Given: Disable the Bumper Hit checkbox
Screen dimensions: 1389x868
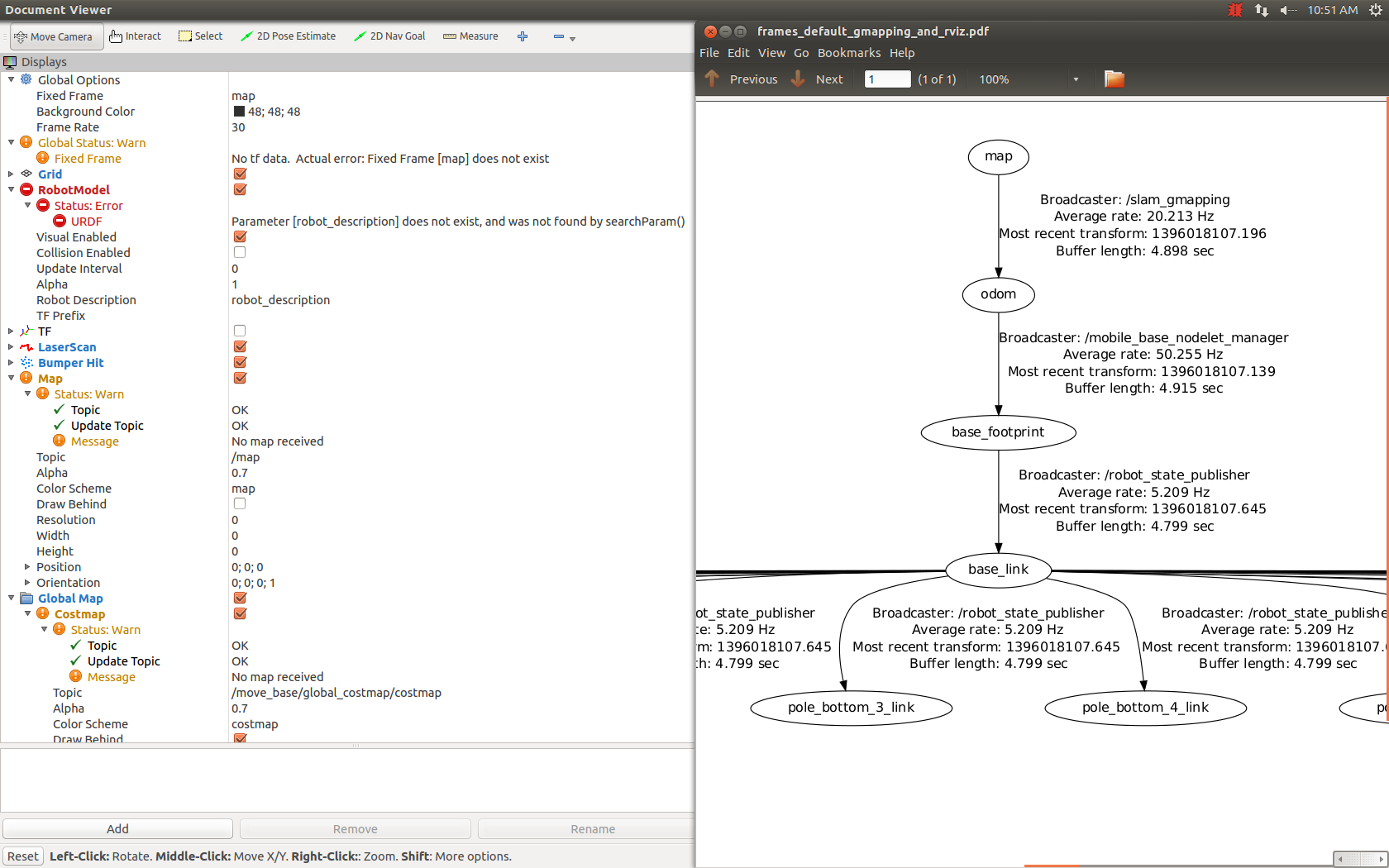Looking at the screenshot, I should click(x=240, y=362).
